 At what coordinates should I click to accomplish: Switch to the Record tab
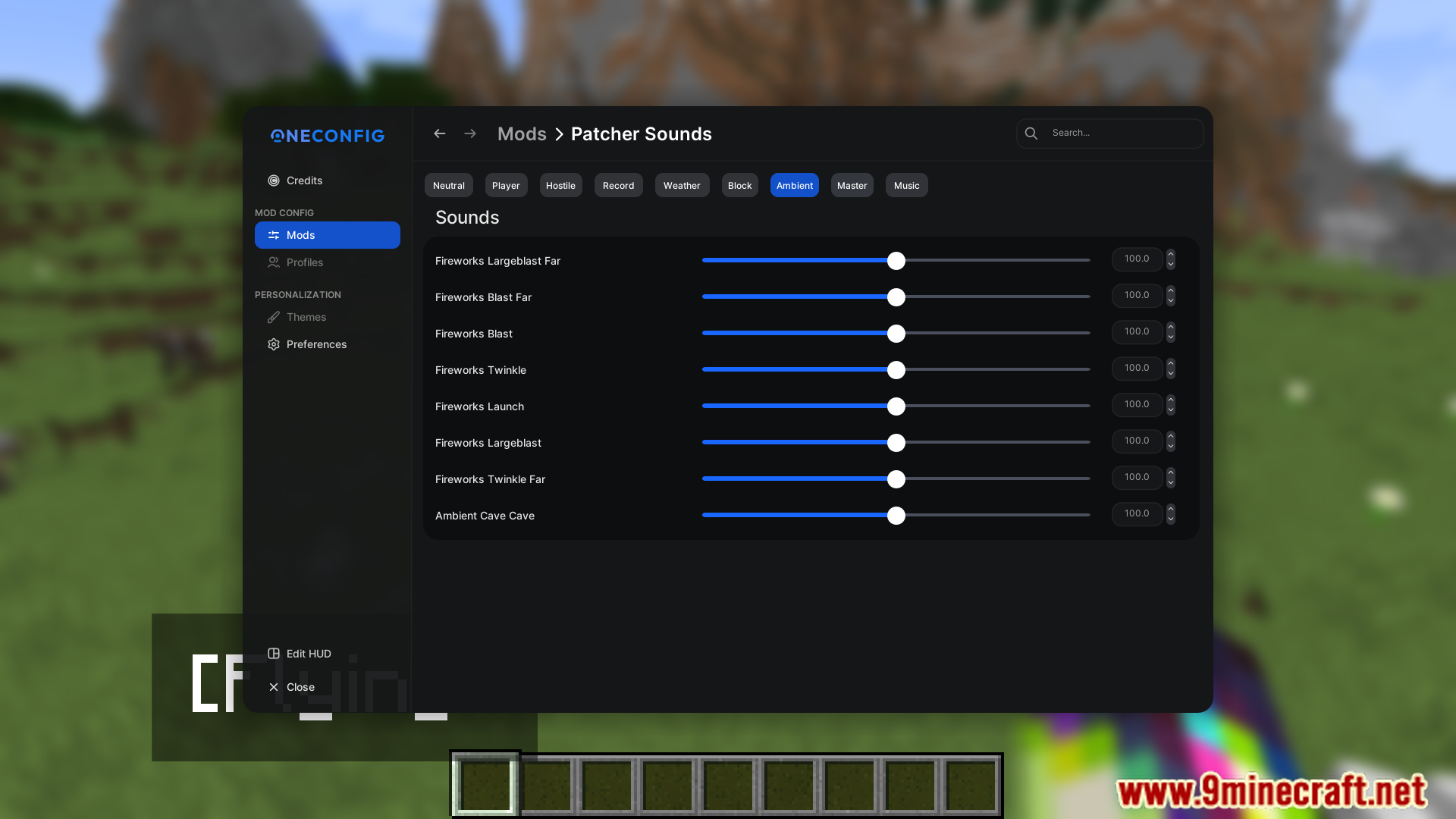pyautogui.click(x=618, y=185)
